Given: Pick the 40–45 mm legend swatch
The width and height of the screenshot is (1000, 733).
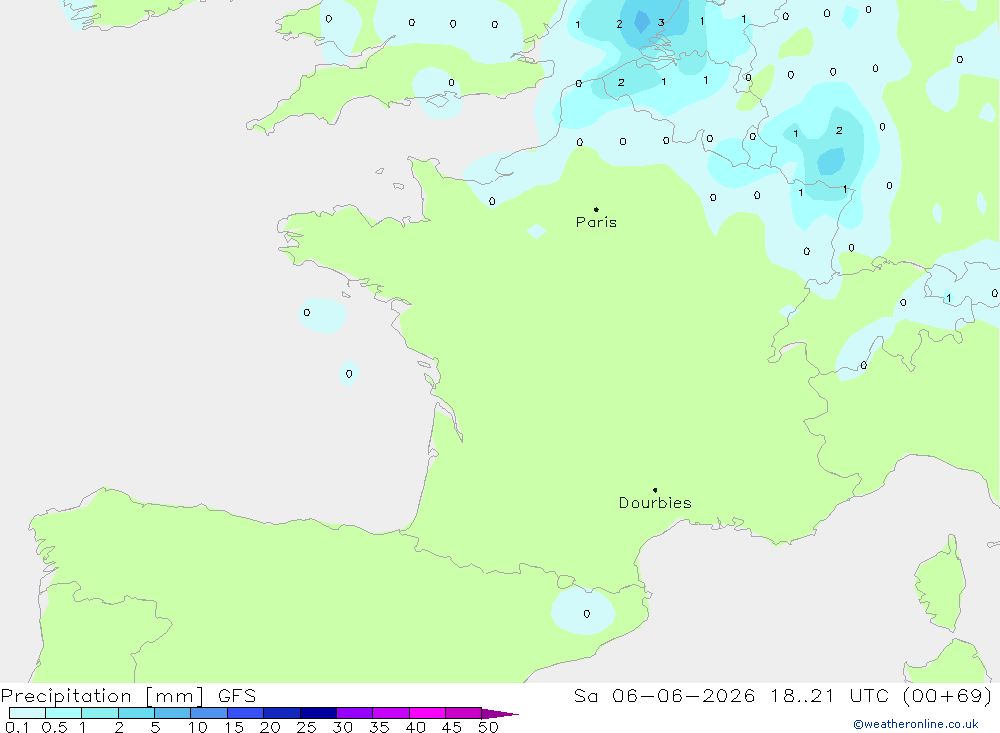Looking at the screenshot, I should [x=427, y=713].
